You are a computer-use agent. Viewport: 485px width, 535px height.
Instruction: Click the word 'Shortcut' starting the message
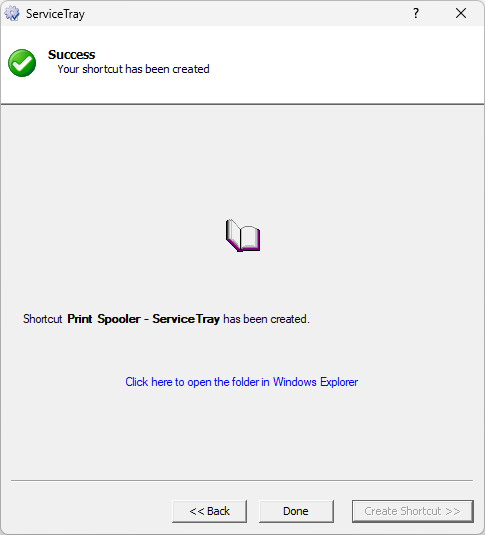tap(43, 319)
